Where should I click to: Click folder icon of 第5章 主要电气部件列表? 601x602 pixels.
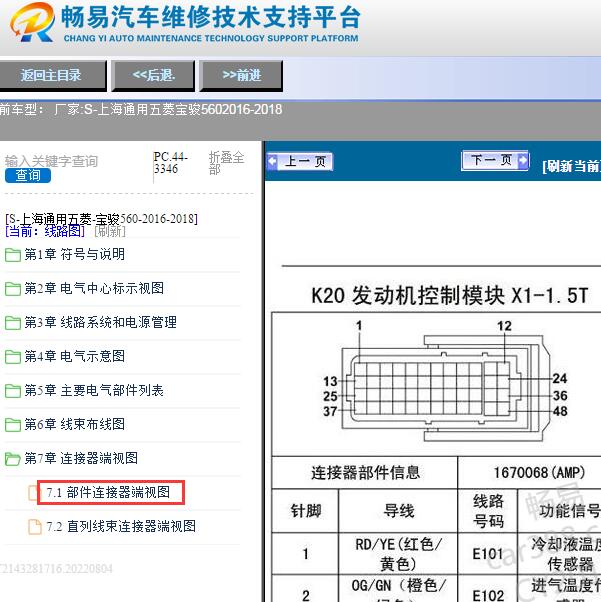click(13, 391)
